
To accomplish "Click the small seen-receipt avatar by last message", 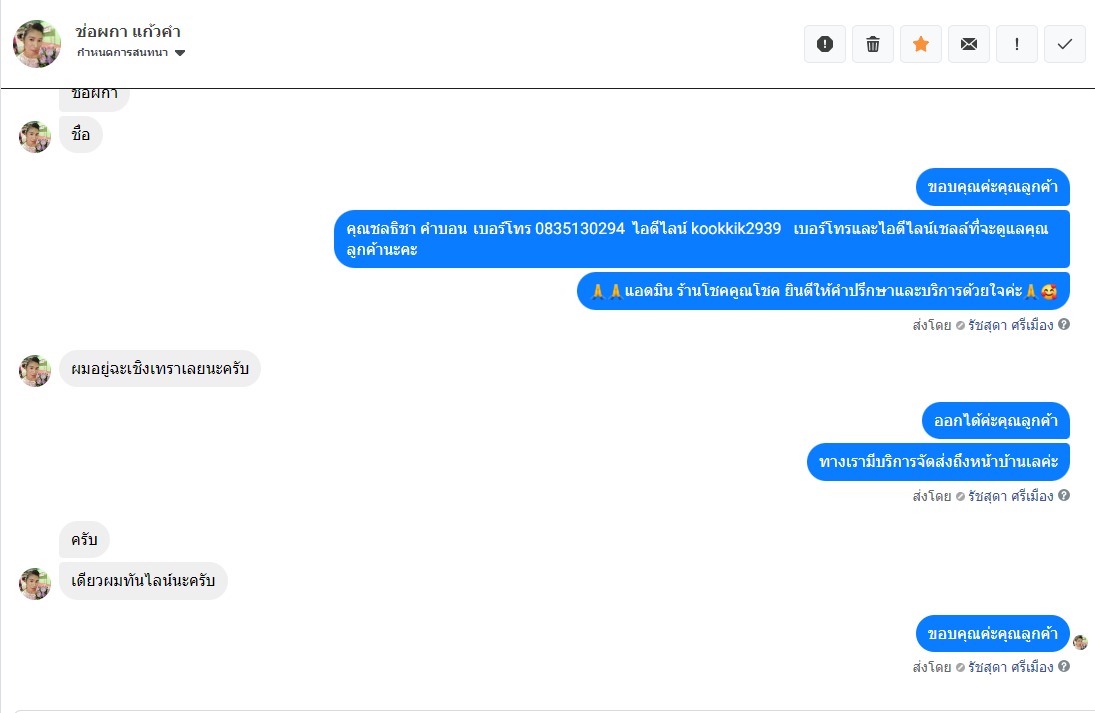I will 1080,642.
